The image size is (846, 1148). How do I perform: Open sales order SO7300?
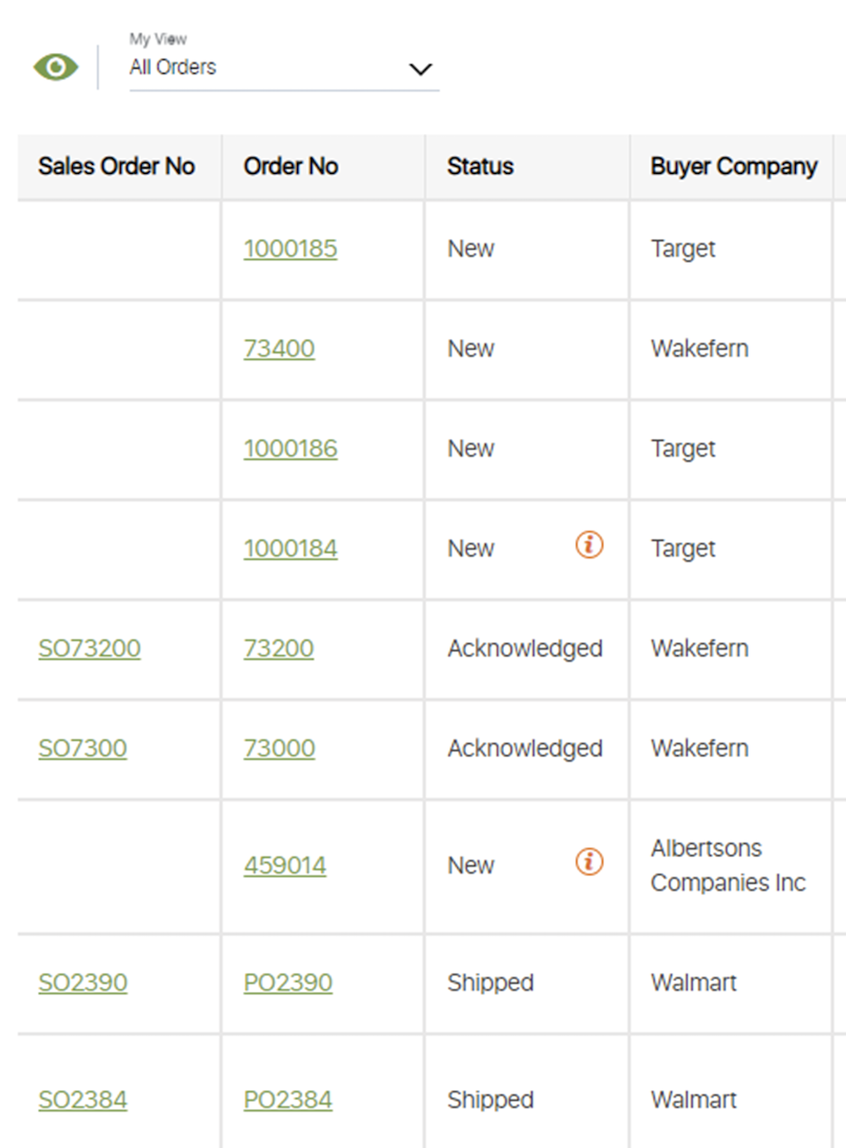pyautogui.click(x=82, y=749)
